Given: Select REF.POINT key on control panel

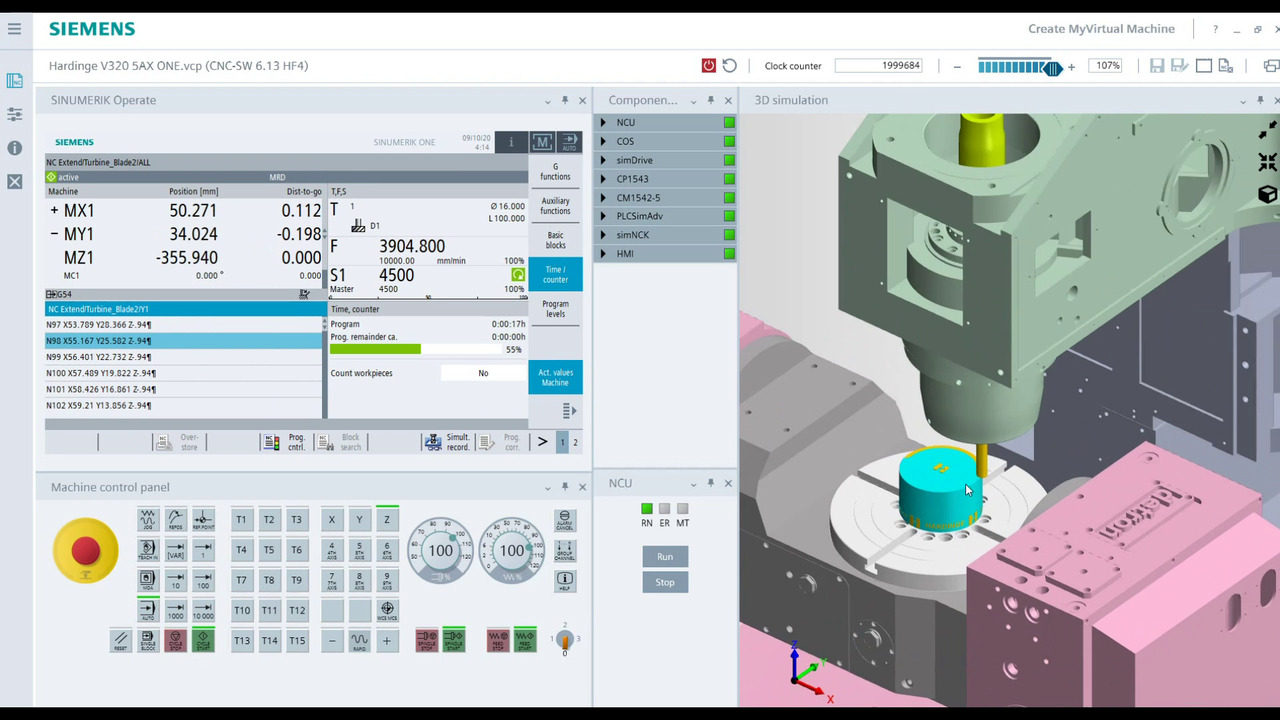Looking at the screenshot, I should coord(203,519).
